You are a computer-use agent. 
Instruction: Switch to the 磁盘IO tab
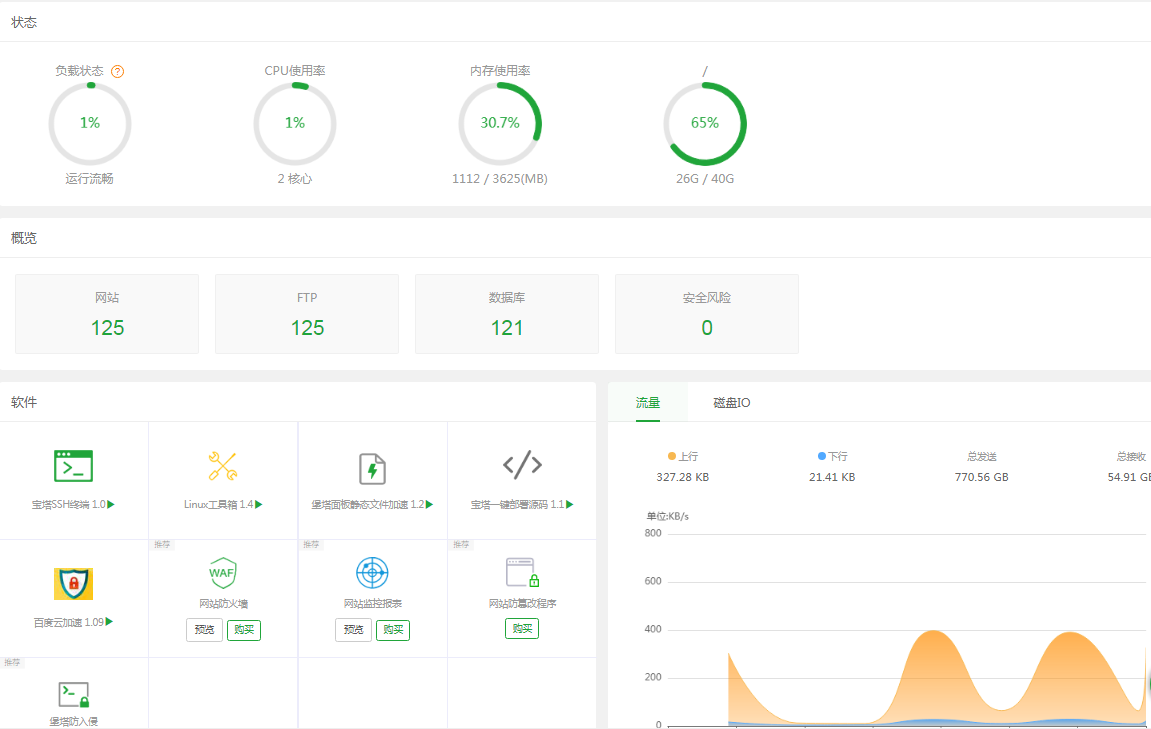[x=732, y=402]
